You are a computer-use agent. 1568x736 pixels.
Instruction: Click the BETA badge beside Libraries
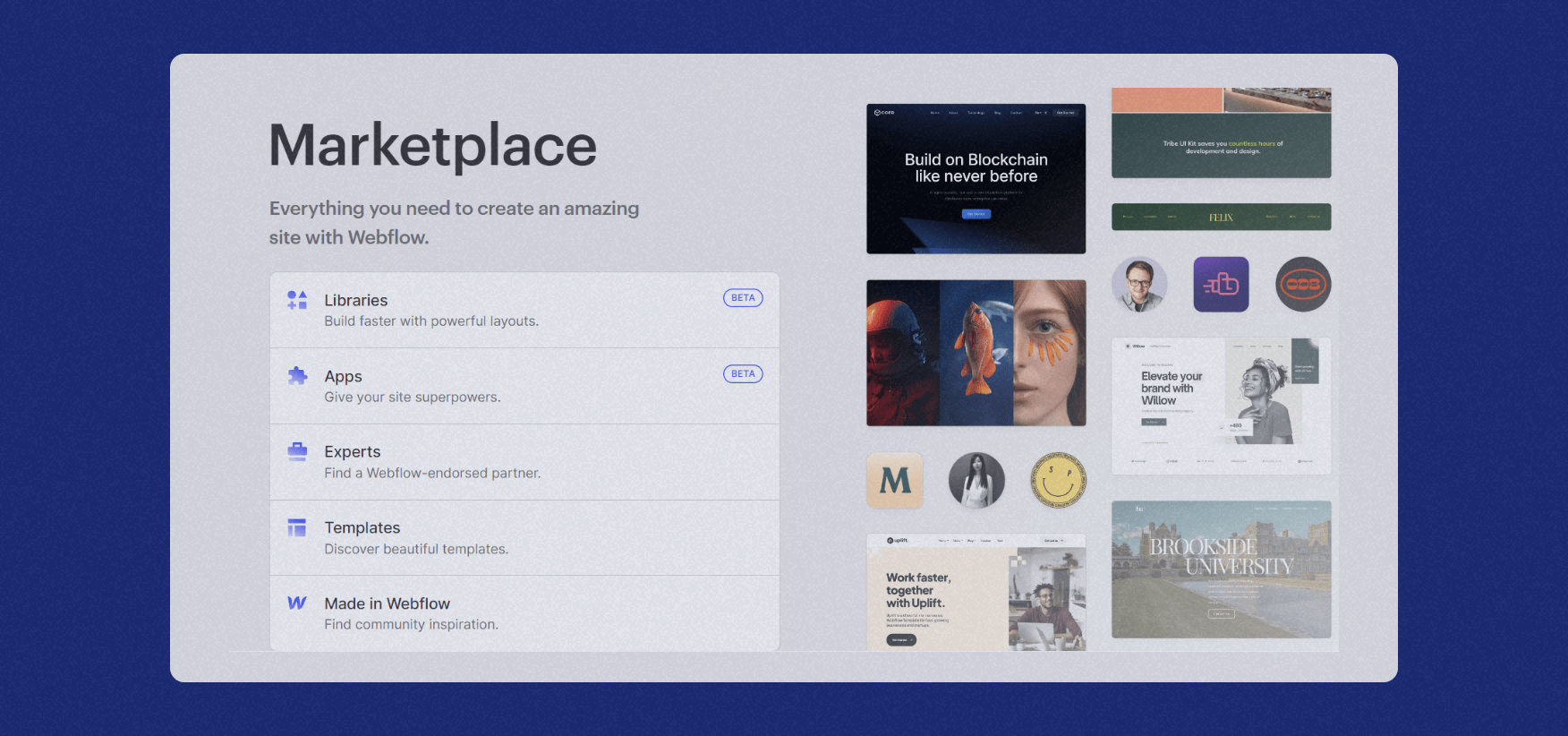[x=743, y=298]
